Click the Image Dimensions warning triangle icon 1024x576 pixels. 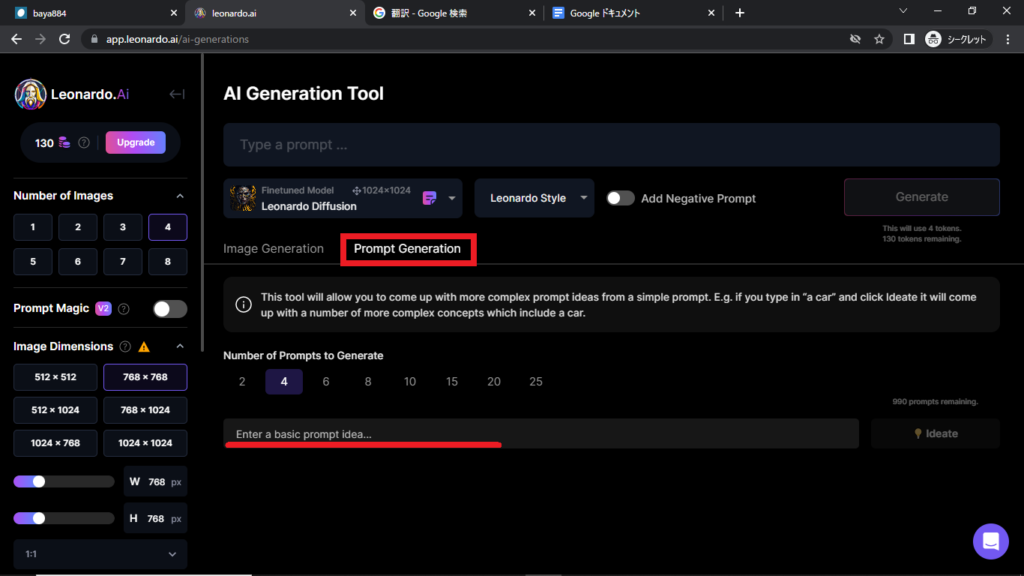point(144,347)
